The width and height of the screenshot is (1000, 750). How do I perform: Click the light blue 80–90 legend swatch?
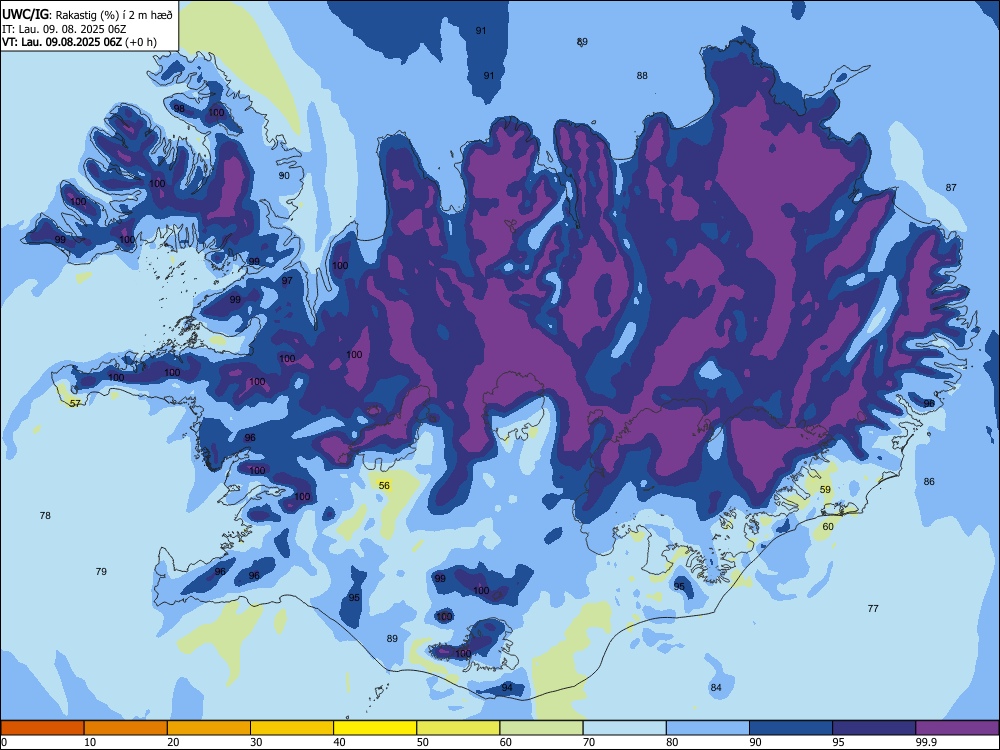(708, 728)
